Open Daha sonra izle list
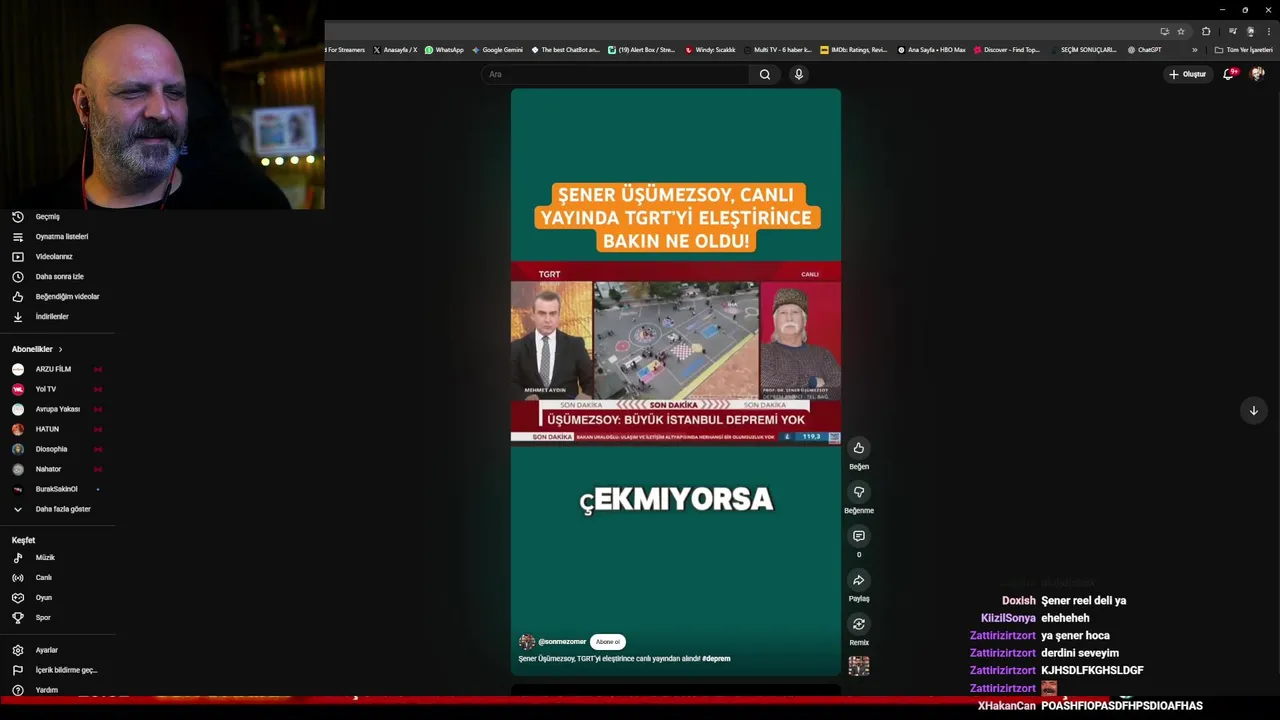 tap(59, 277)
